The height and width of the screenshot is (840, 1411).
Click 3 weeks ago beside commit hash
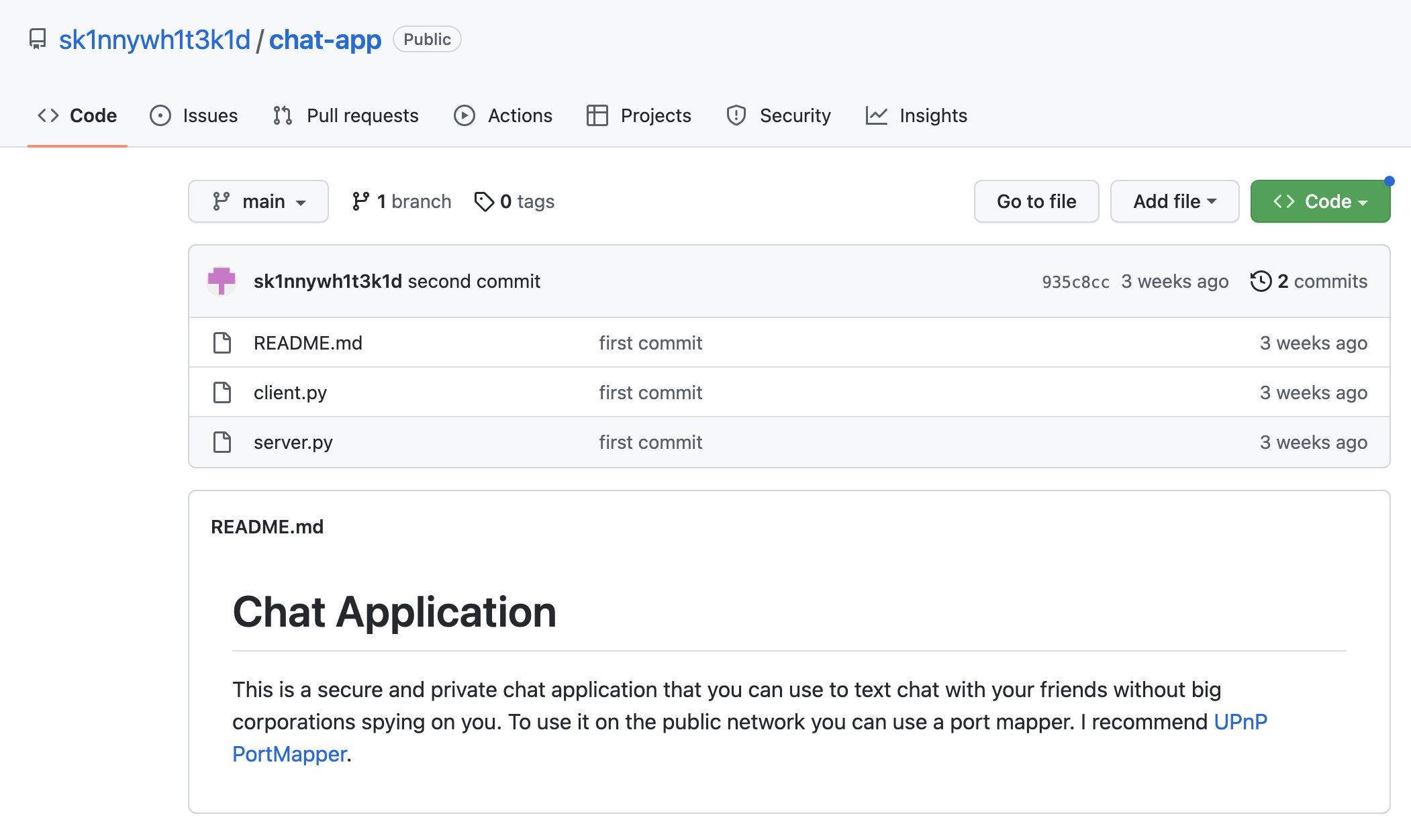point(1175,281)
